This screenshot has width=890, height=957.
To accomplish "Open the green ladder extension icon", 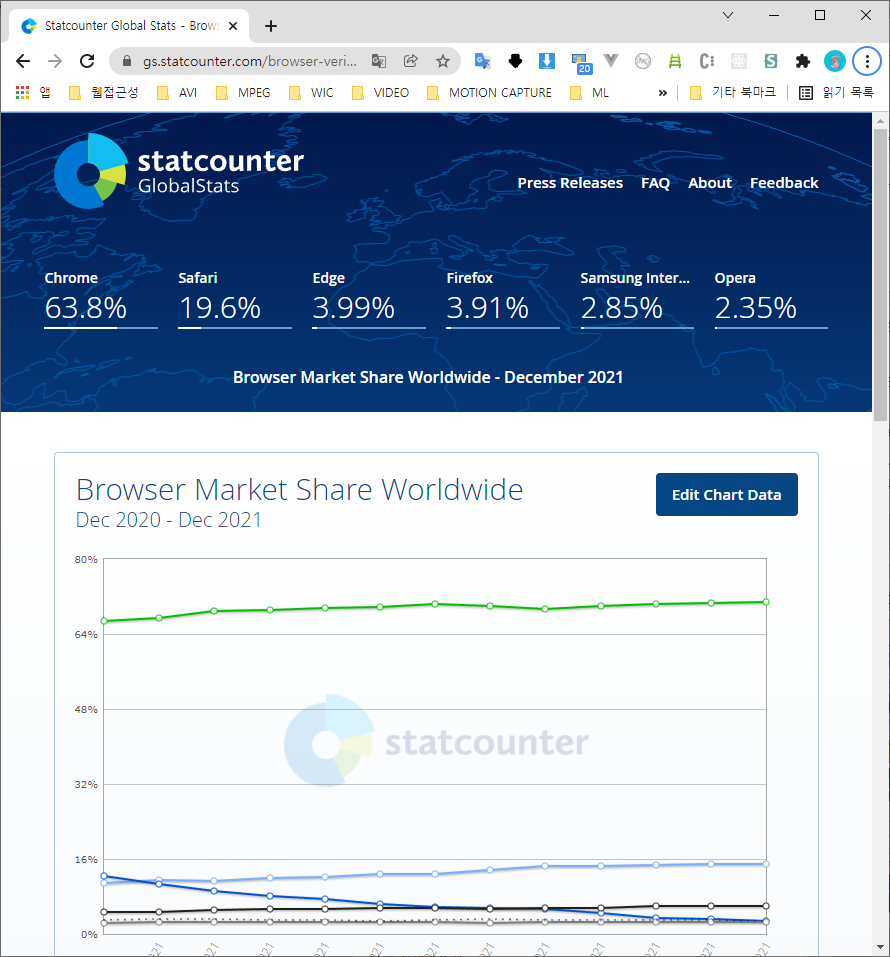I will coord(675,61).
